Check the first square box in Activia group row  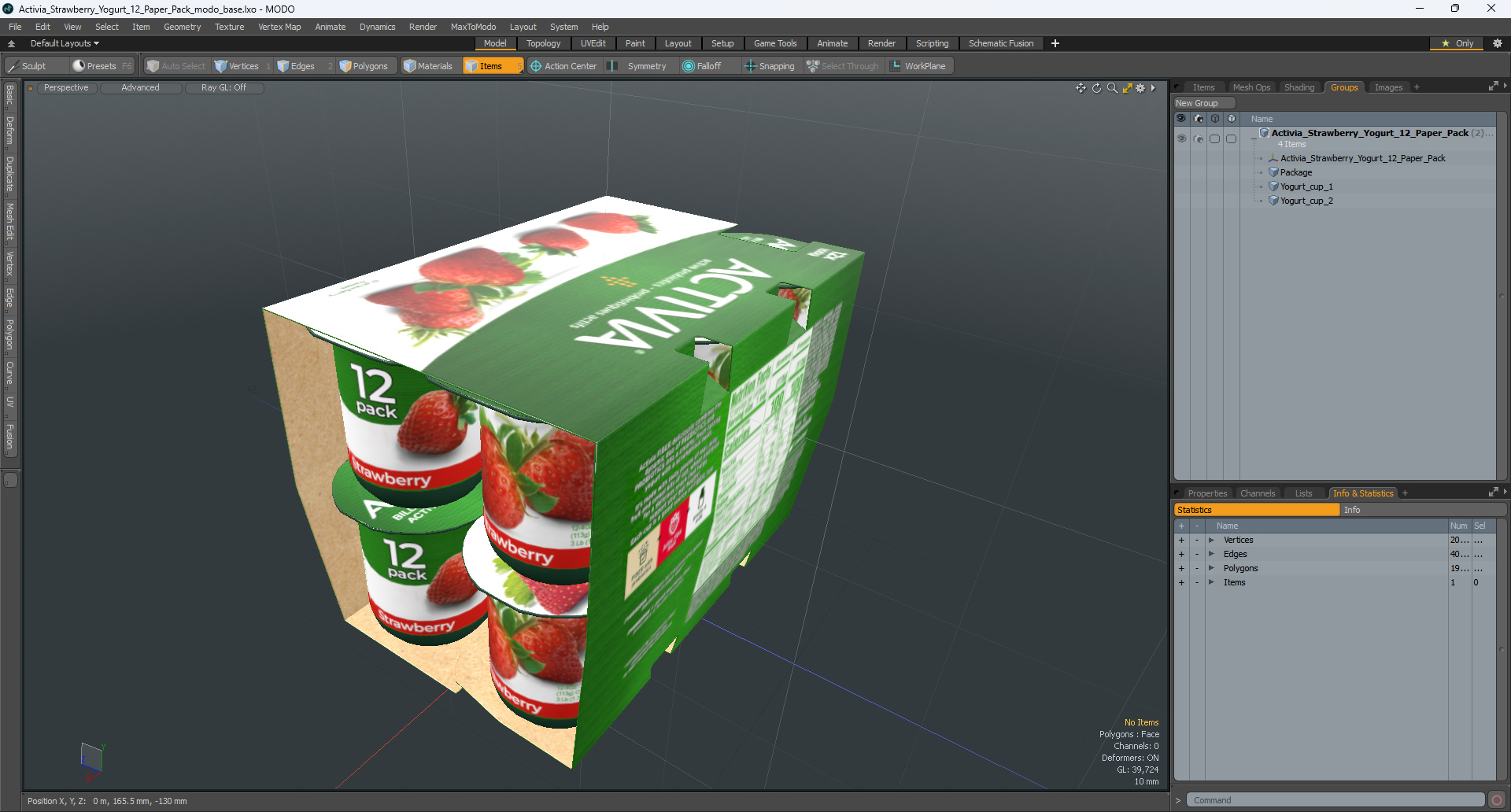click(1215, 138)
